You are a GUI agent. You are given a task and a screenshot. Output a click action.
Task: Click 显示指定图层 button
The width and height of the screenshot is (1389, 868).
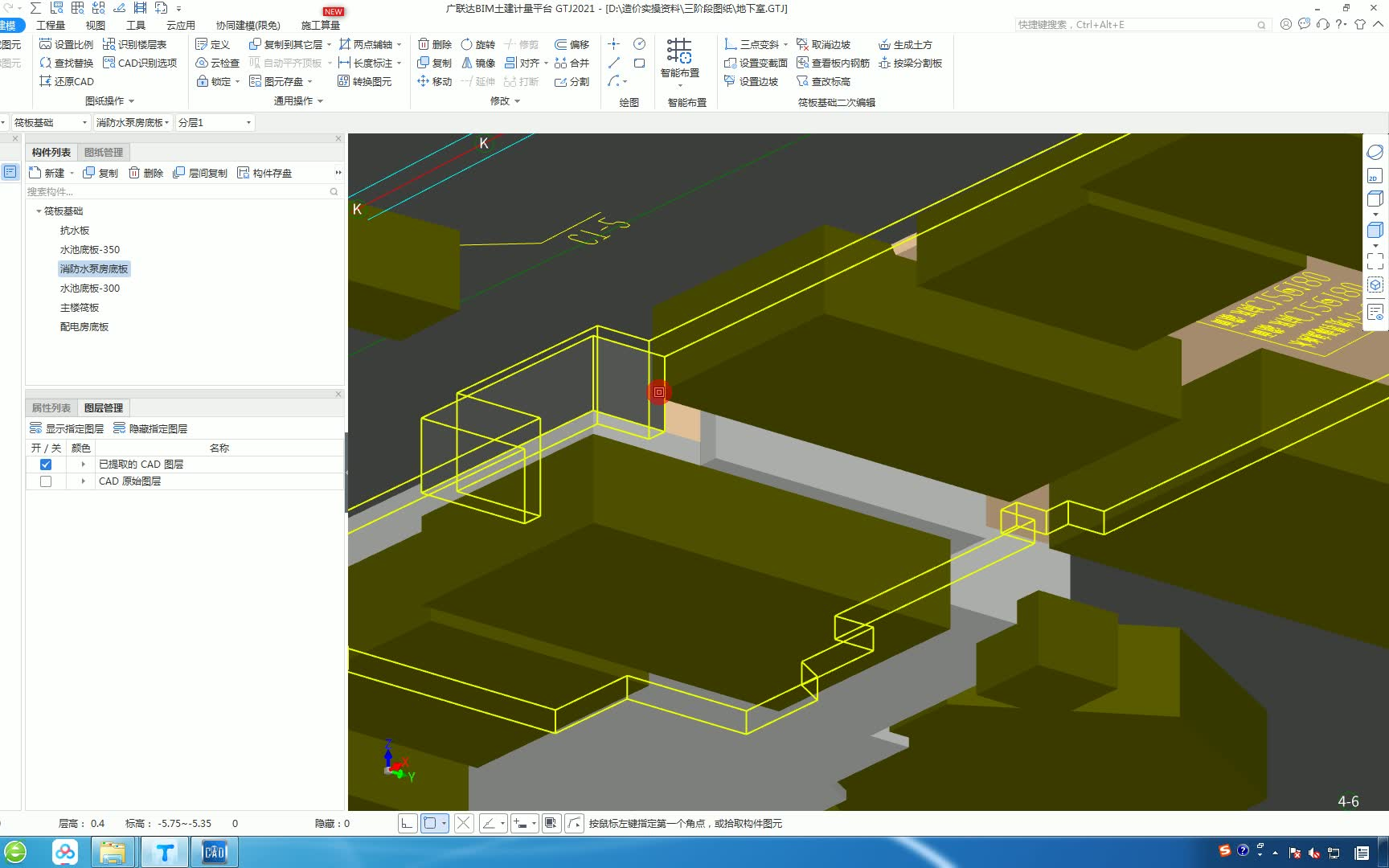tap(67, 428)
